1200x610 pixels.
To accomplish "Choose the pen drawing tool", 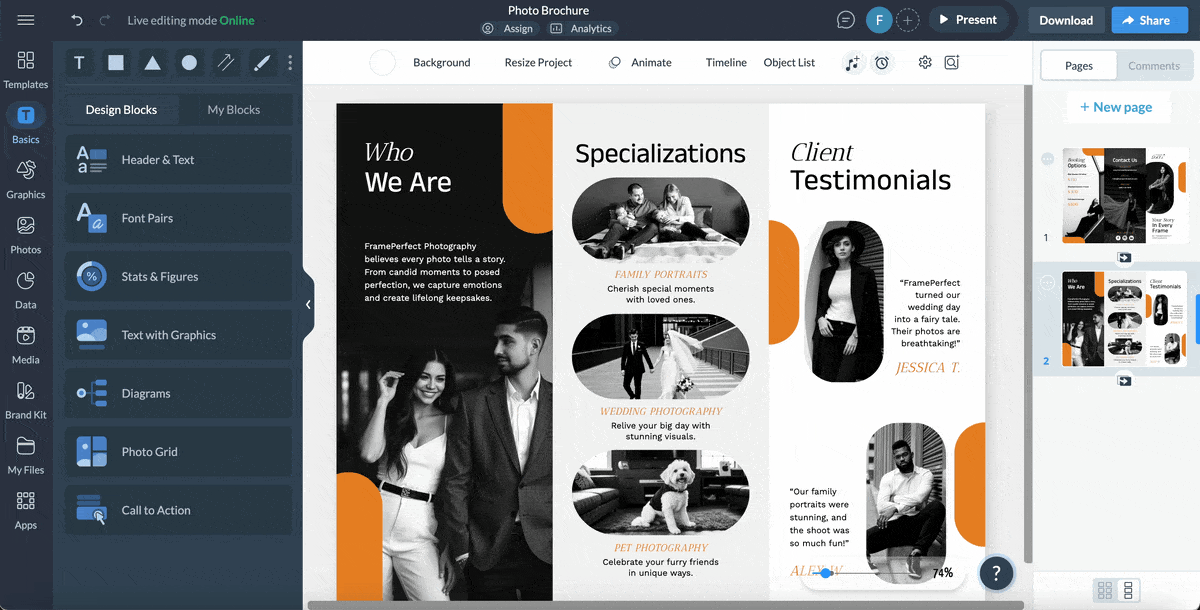I will coord(262,63).
